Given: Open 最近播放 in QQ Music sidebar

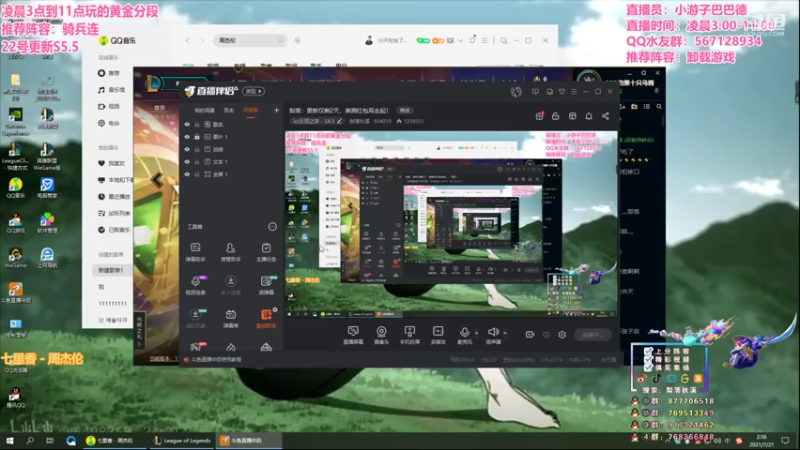Looking at the screenshot, I should click(x=114, y=196).
